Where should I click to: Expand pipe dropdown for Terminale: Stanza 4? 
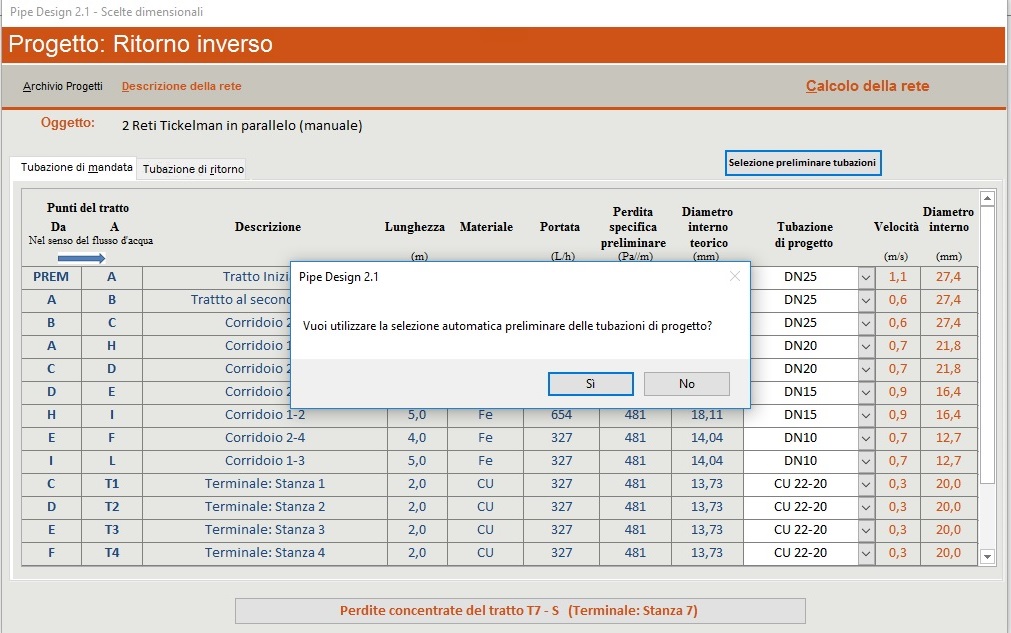point(866,554)
